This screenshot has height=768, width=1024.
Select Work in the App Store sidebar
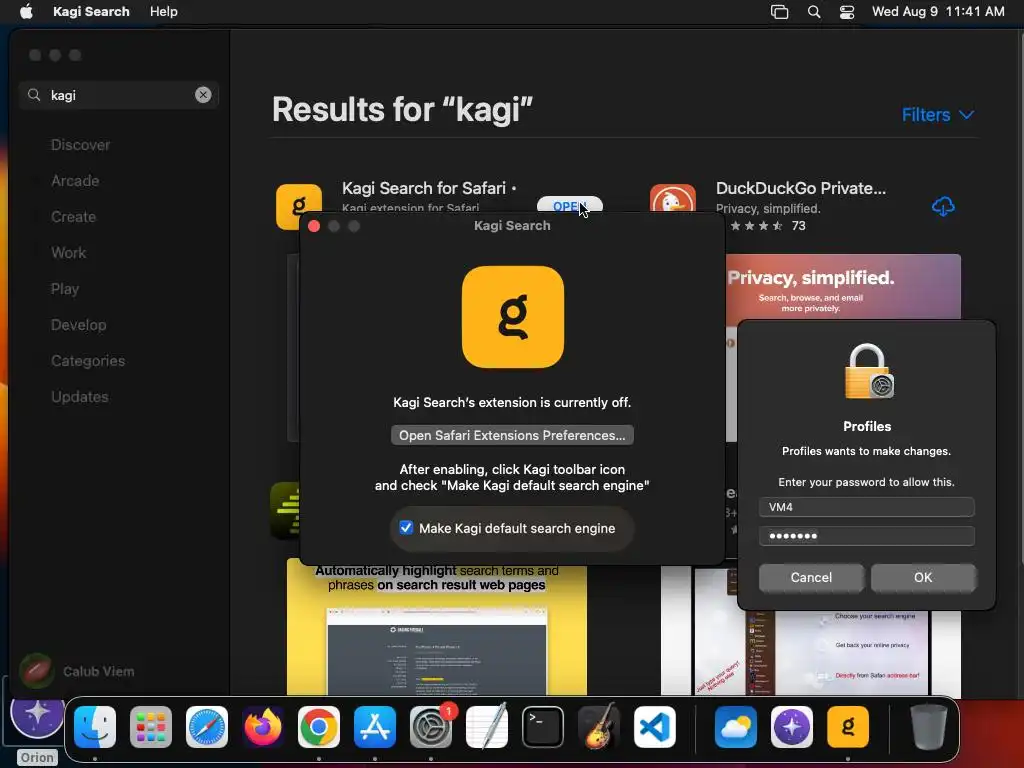(69, 253)
